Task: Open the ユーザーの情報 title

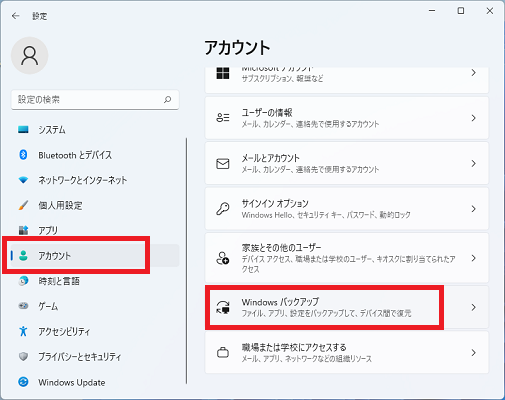Action: (x=267, y=112)
